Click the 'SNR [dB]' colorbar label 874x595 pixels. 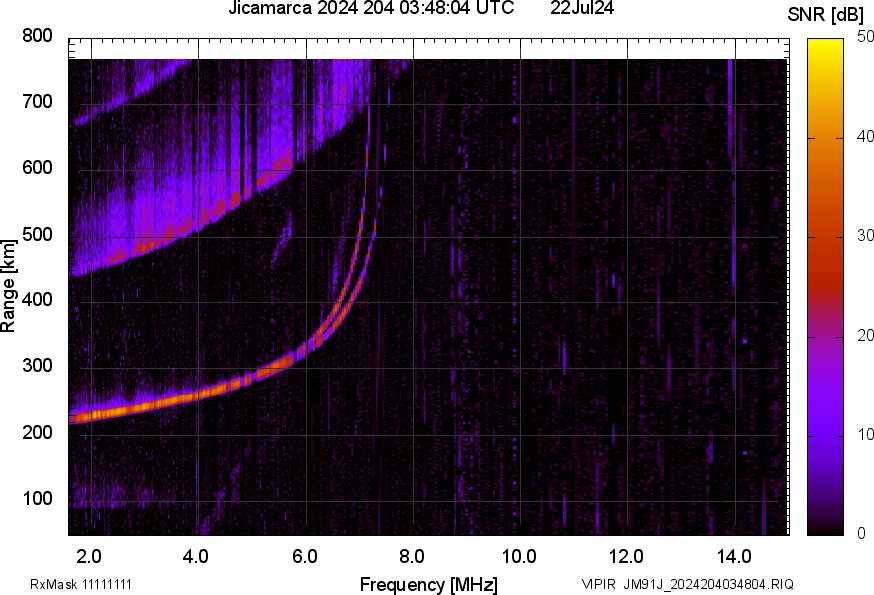[x=825, y=15]
